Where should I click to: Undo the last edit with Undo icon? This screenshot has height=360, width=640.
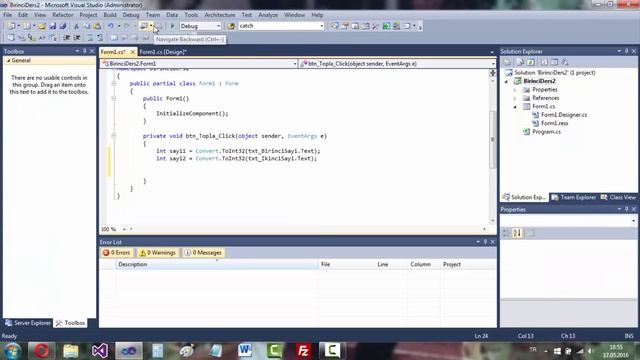tap(111, 26)
